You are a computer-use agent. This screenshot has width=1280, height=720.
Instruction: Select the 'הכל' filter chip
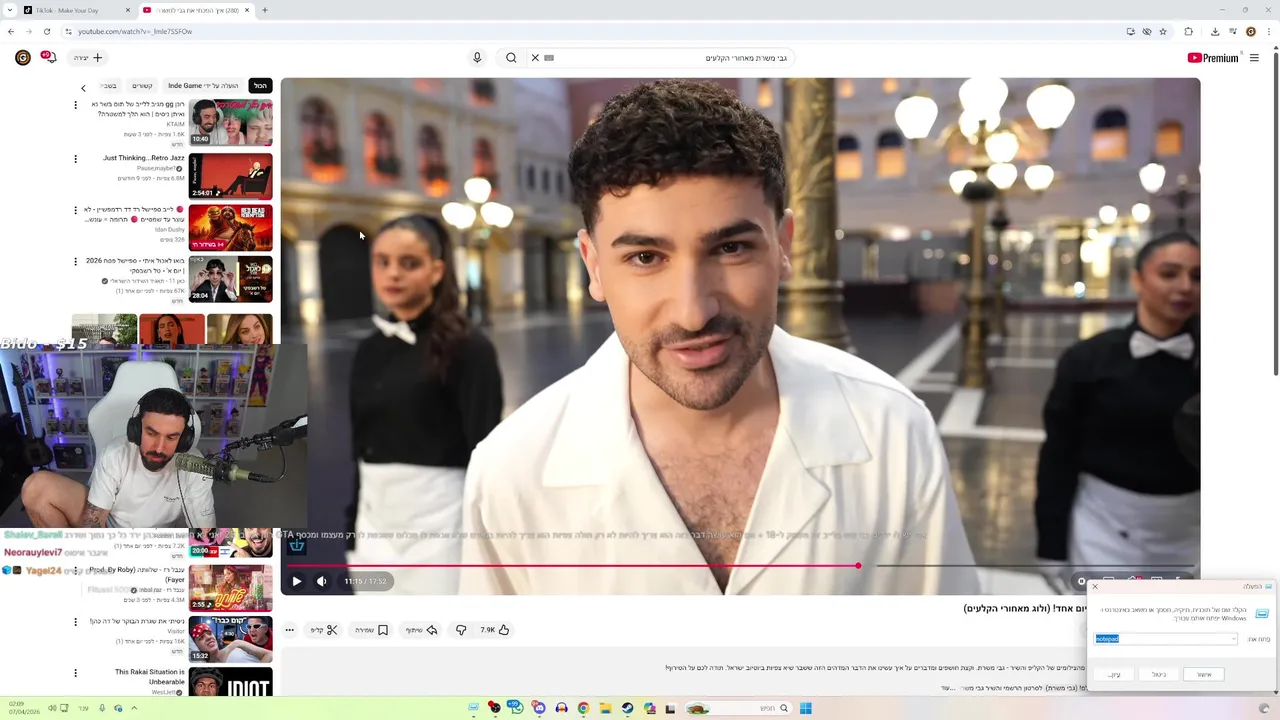click(260, 86)
